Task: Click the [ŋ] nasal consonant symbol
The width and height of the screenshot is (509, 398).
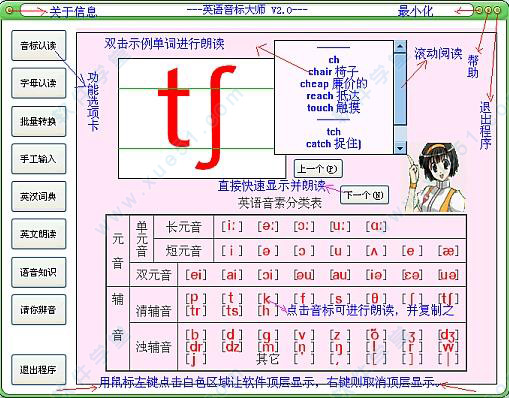Action: tap(340, 347)
